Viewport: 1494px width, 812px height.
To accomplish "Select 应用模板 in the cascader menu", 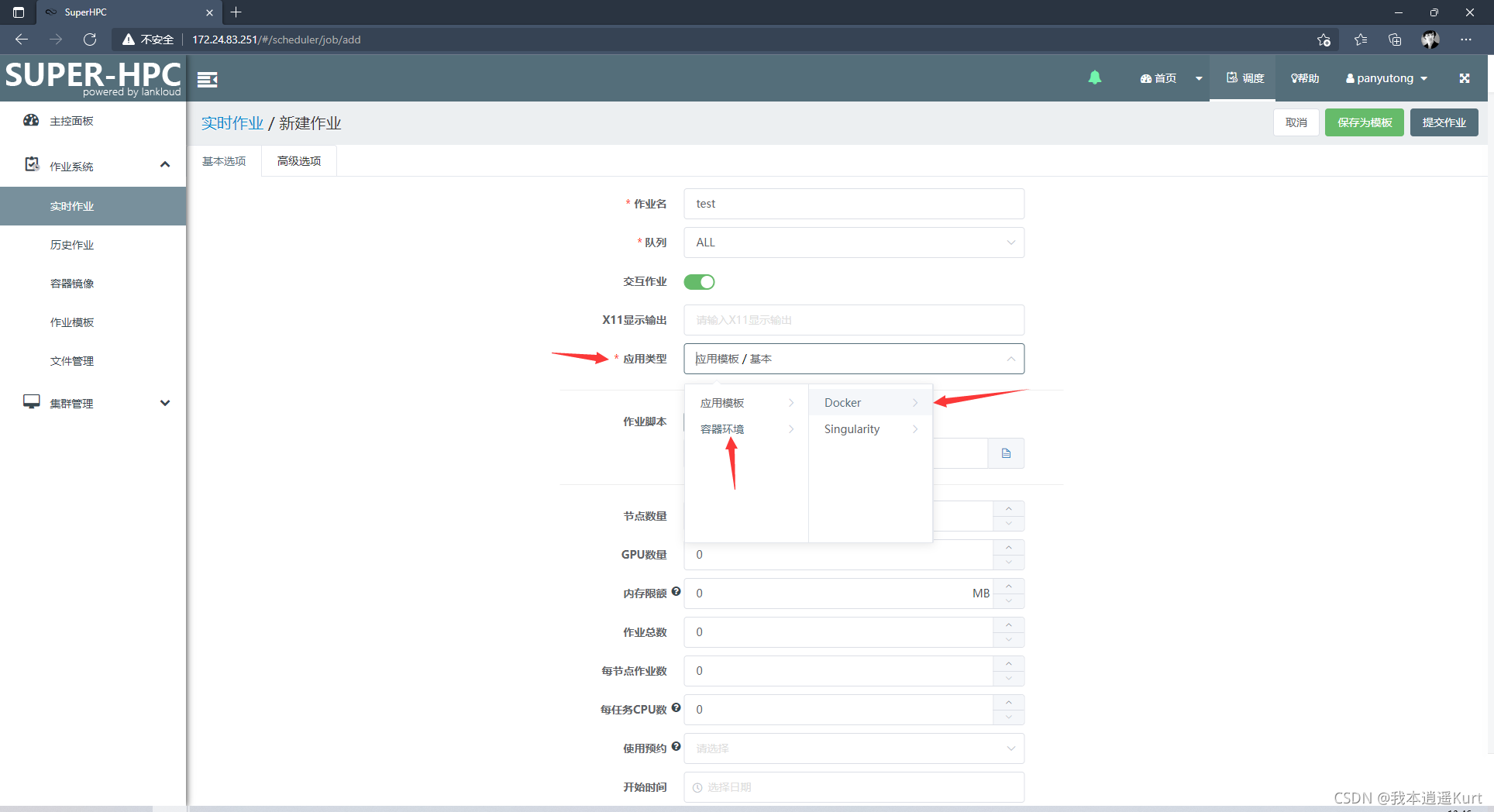I will [746, 403].
